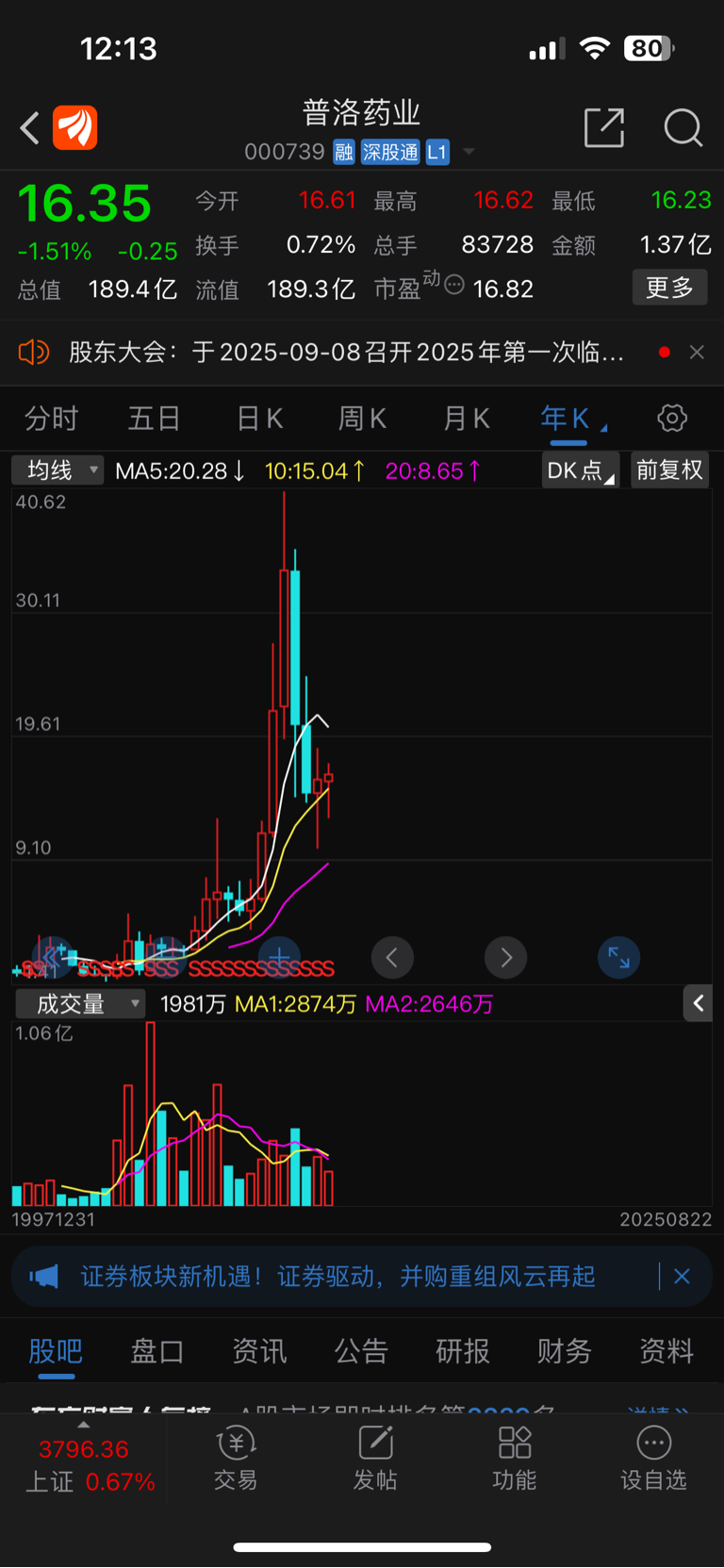Tap the back arrow in header
Image resolution: width=724 pixels, height=1568 pixels.
click(30, 128)
